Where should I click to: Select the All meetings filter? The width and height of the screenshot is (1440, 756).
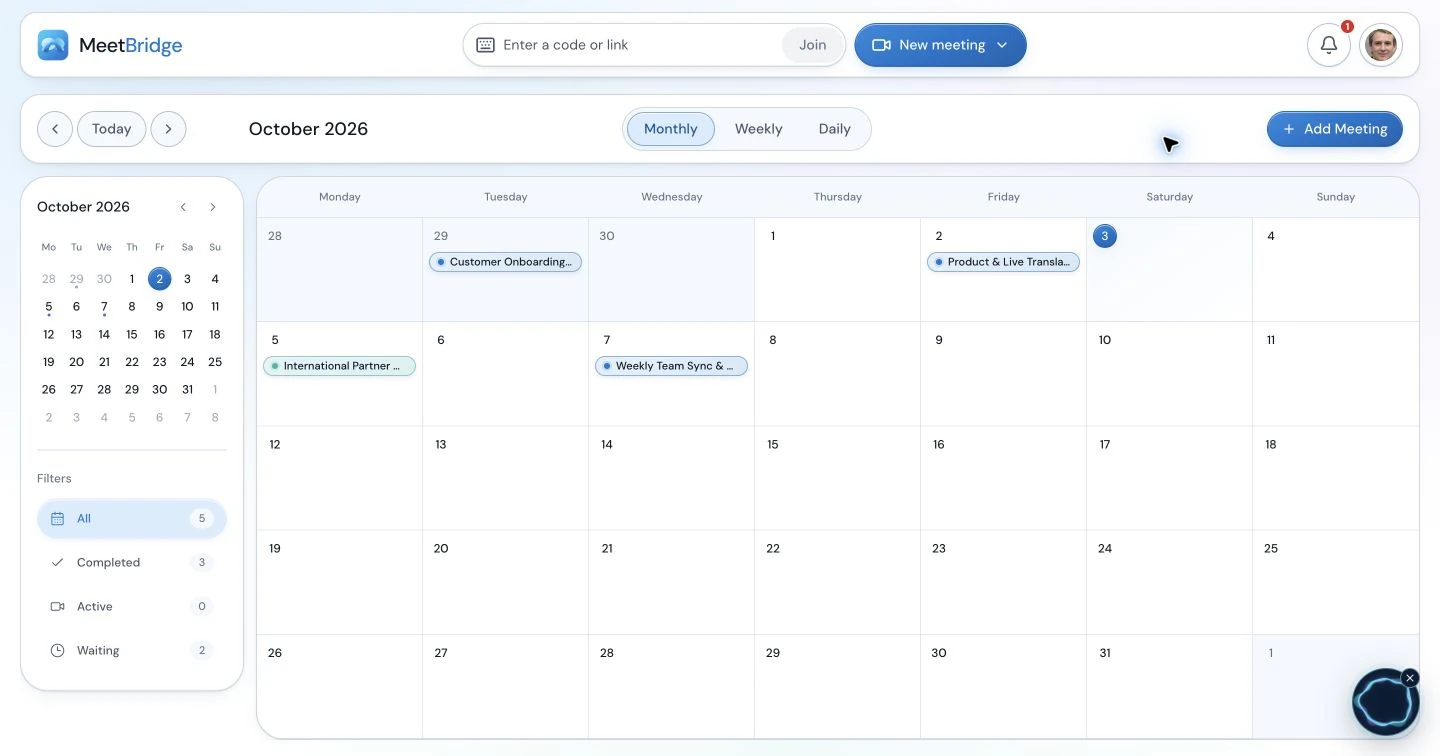click(132, 519)
